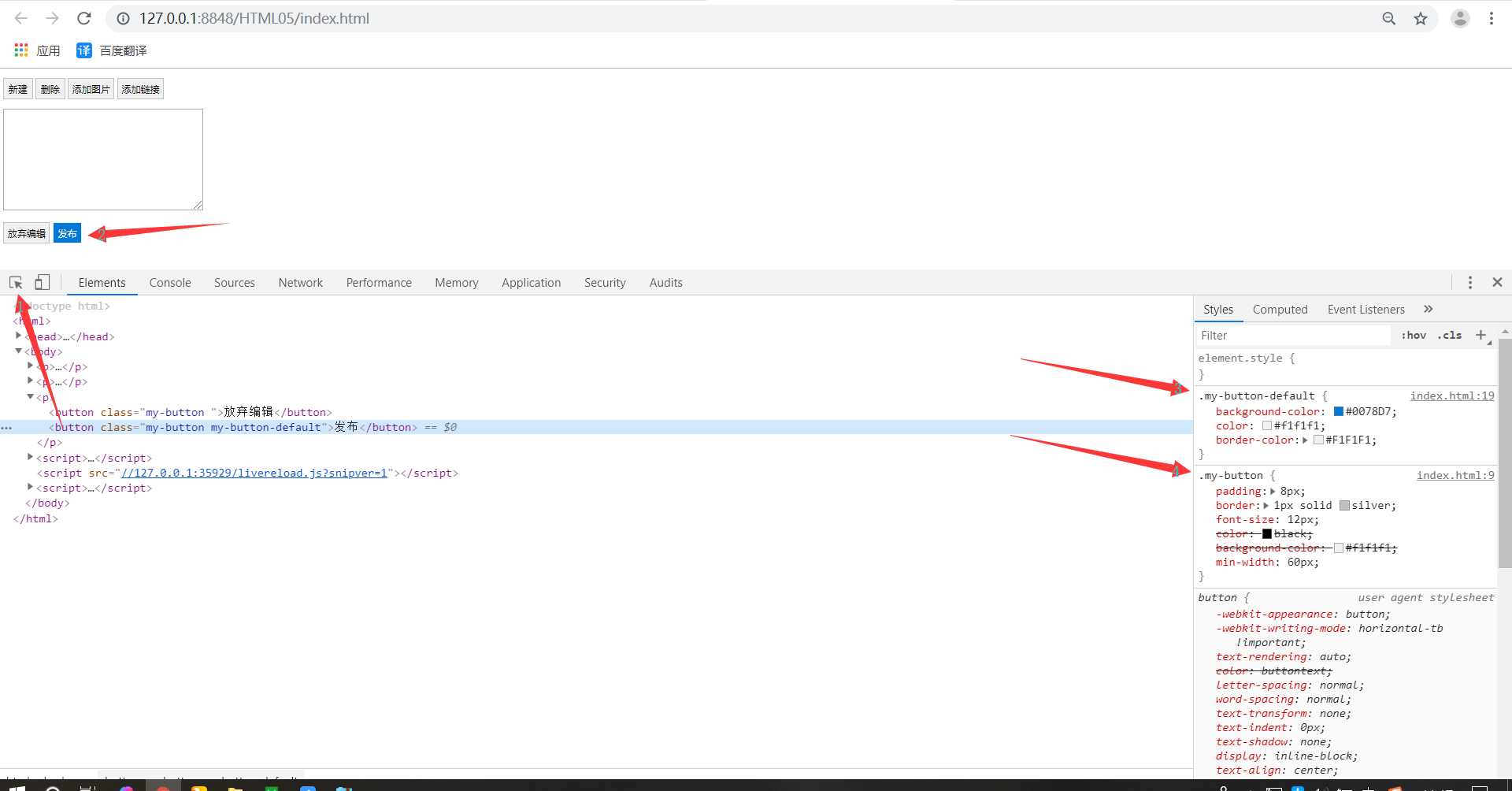Image resolution: width=1512 pixels, height=791 pixels.
Task: Open the Styles sidebar tab
Action: click(x=1218, y=310)
